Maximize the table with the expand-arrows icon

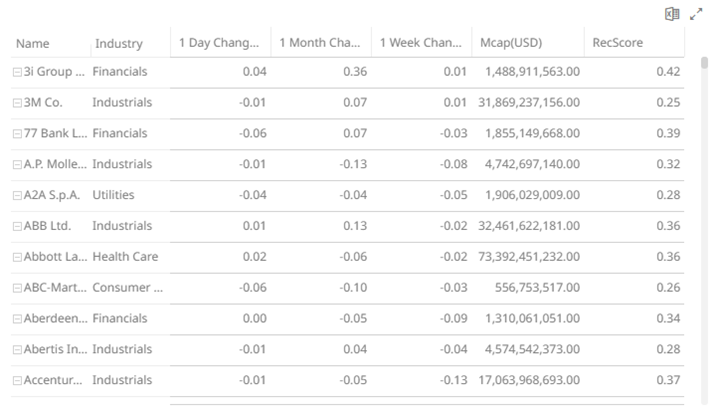[697, 14]
